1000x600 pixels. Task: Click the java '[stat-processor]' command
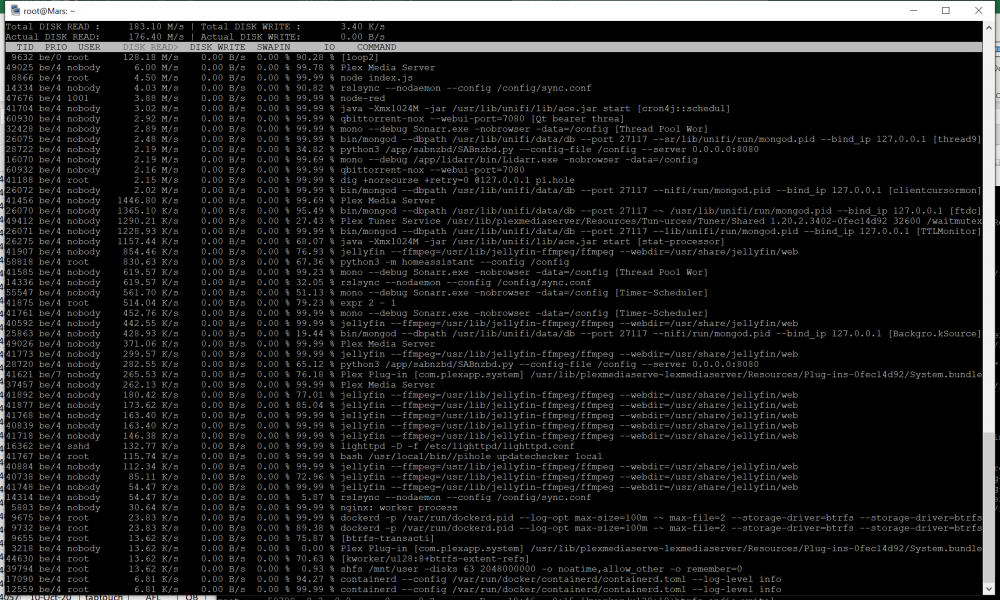[533, 241]
